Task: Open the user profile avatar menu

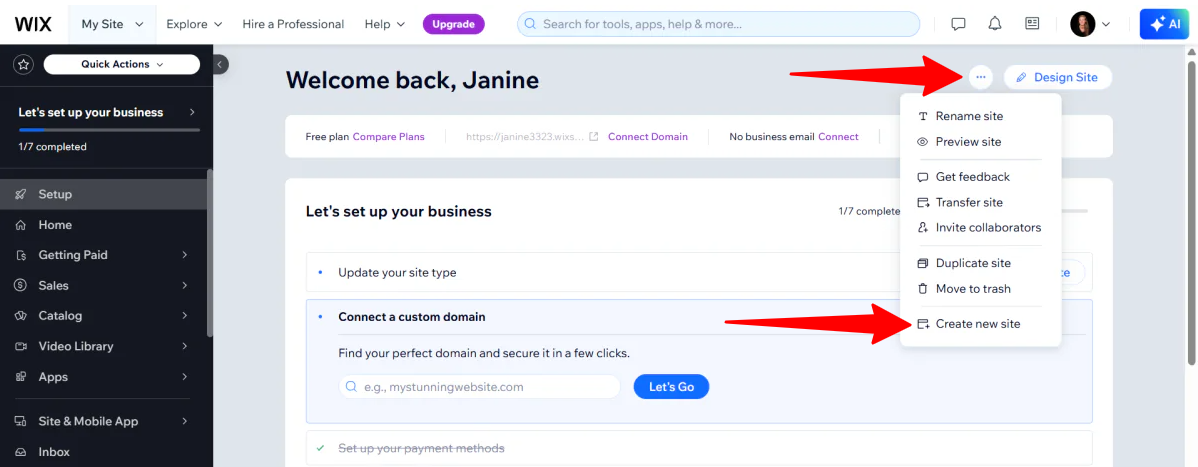Action: pos(1090,24)
